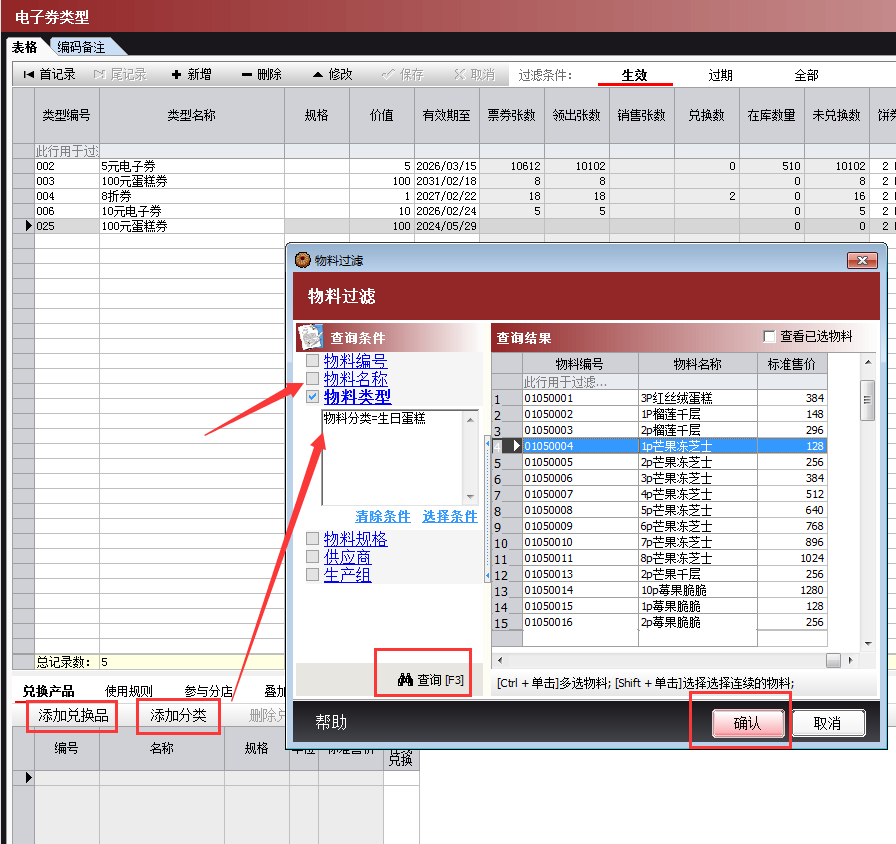The image size is (896, 844).
Task: Sort by 物料名称 column header
Action: click(698, 364)
